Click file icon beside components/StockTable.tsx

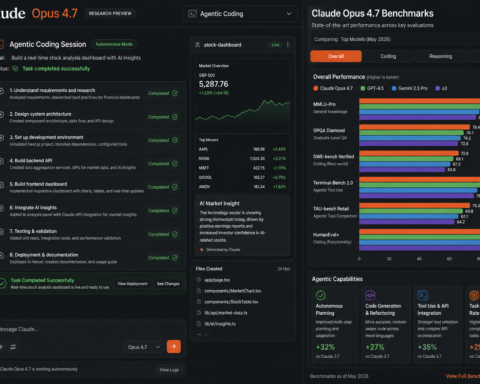pyautogui.click(x=199, y=302)
